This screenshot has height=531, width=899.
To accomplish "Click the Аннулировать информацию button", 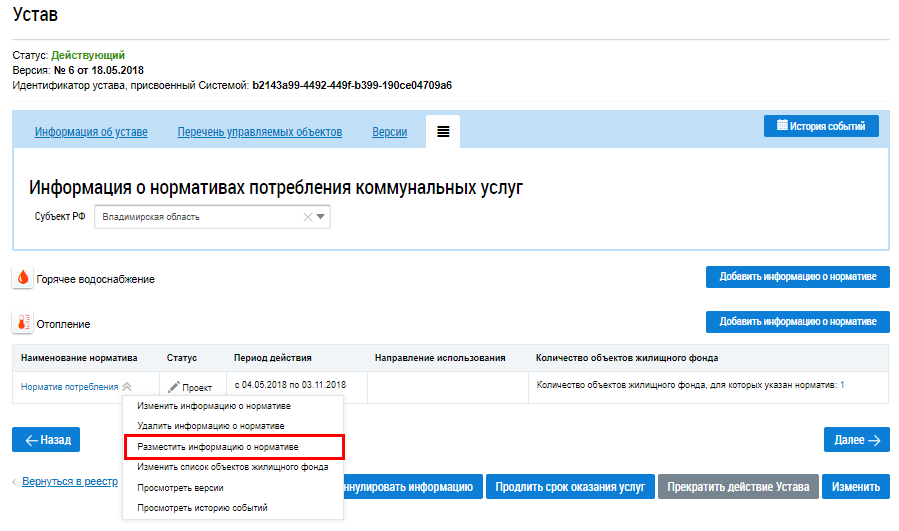I will [413, 487].
